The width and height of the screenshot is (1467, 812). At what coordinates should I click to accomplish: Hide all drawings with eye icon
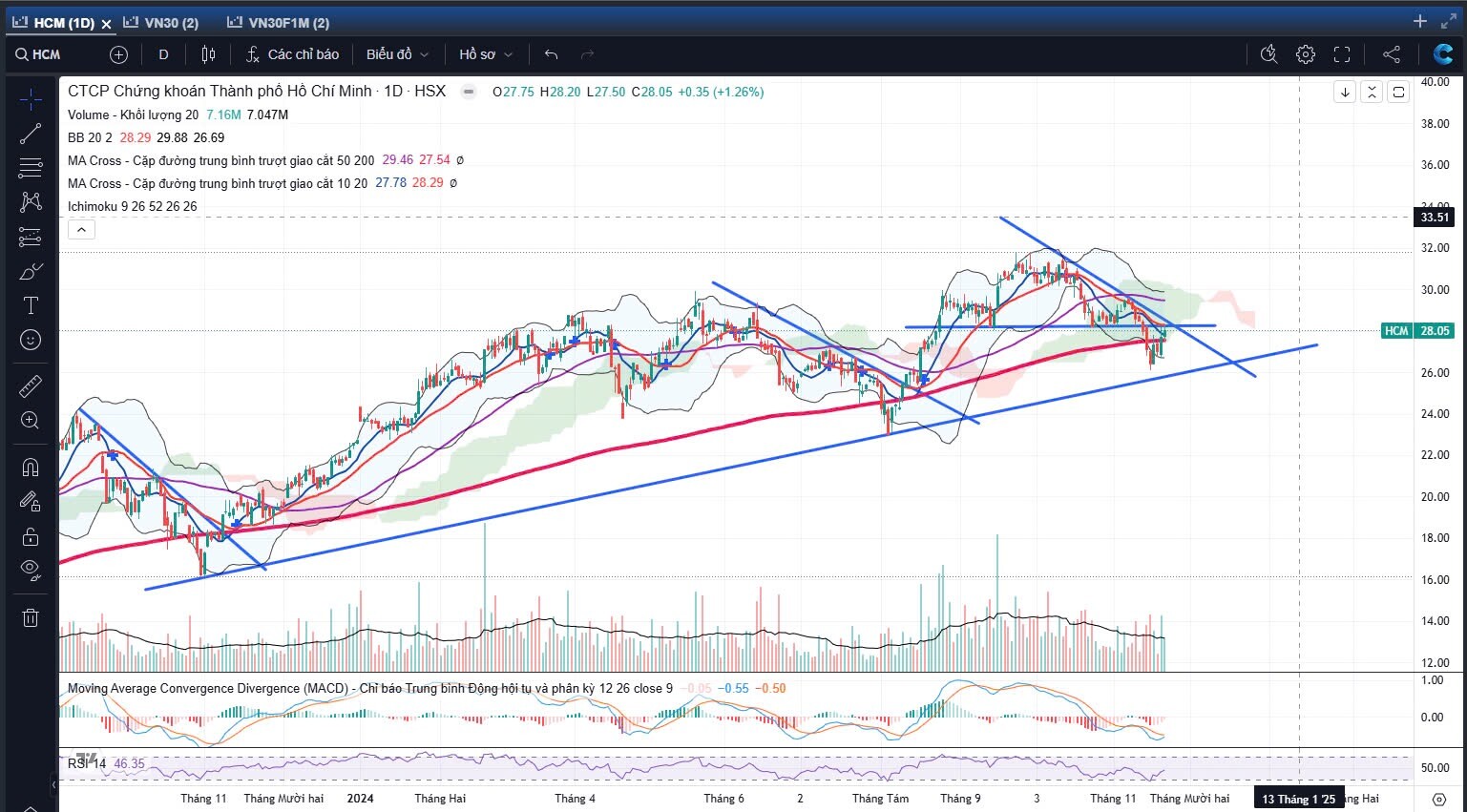click(x=31, y=570)
